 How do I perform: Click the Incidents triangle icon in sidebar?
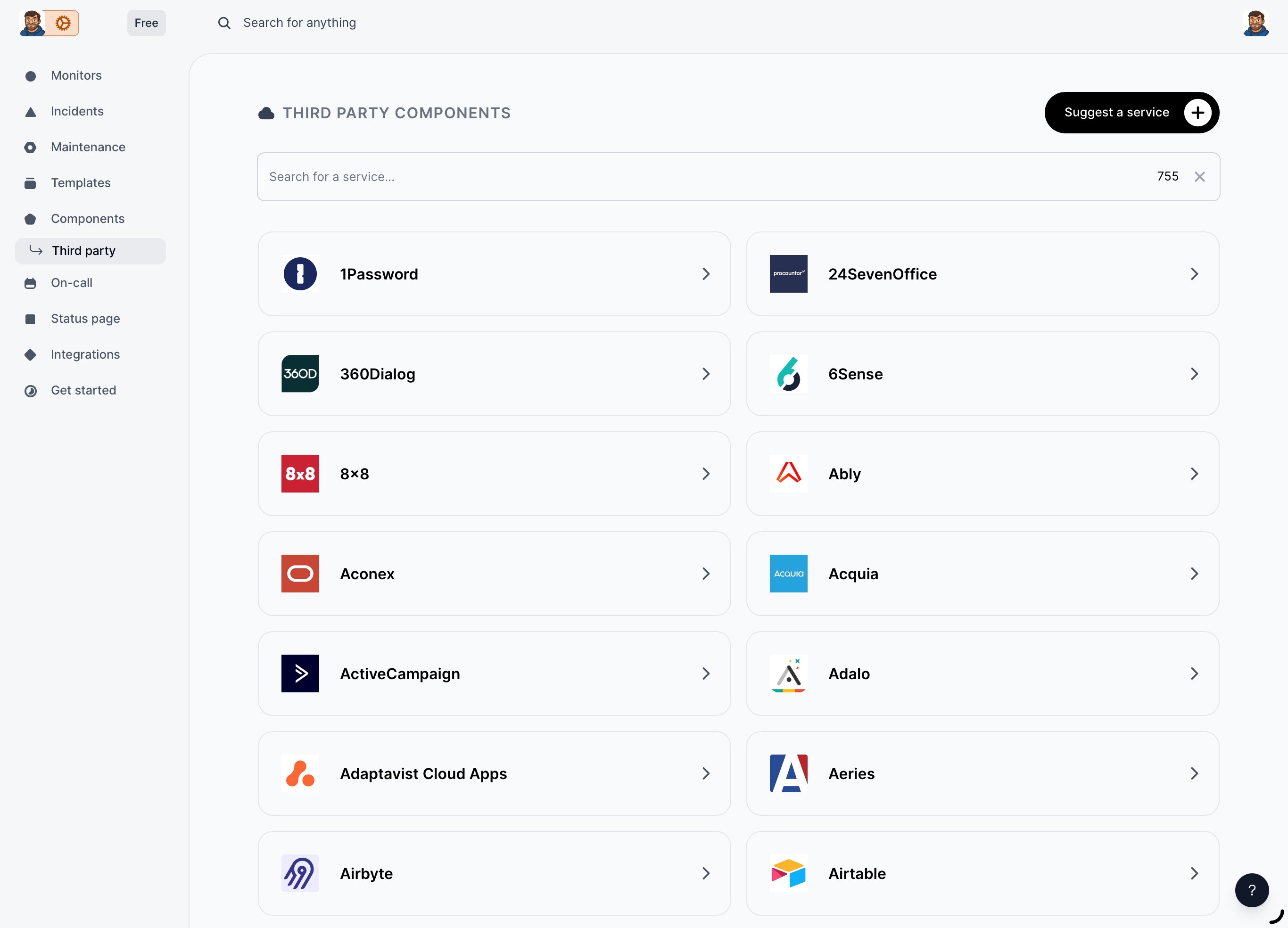(x=31, y=112)
